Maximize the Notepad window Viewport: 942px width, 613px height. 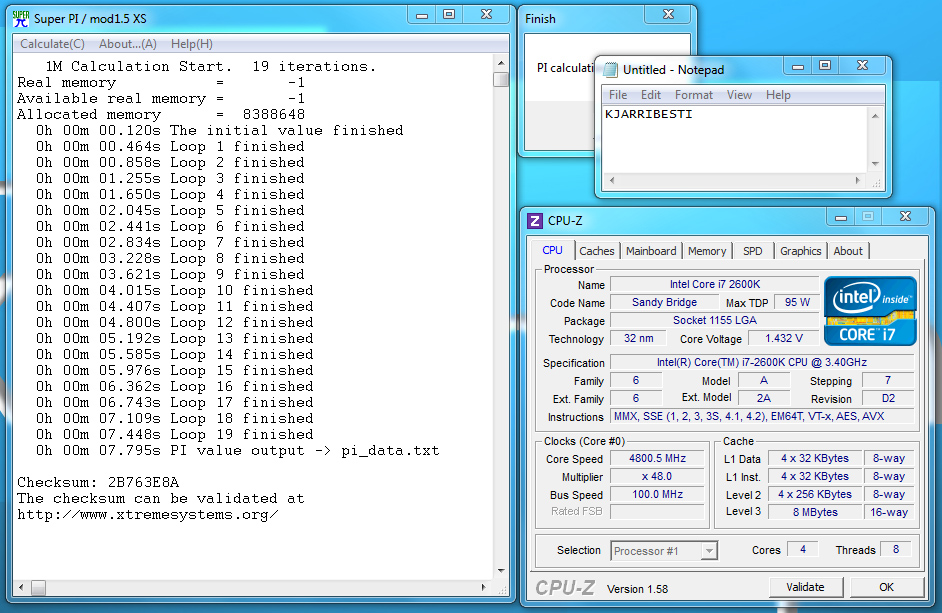point(825,66)
